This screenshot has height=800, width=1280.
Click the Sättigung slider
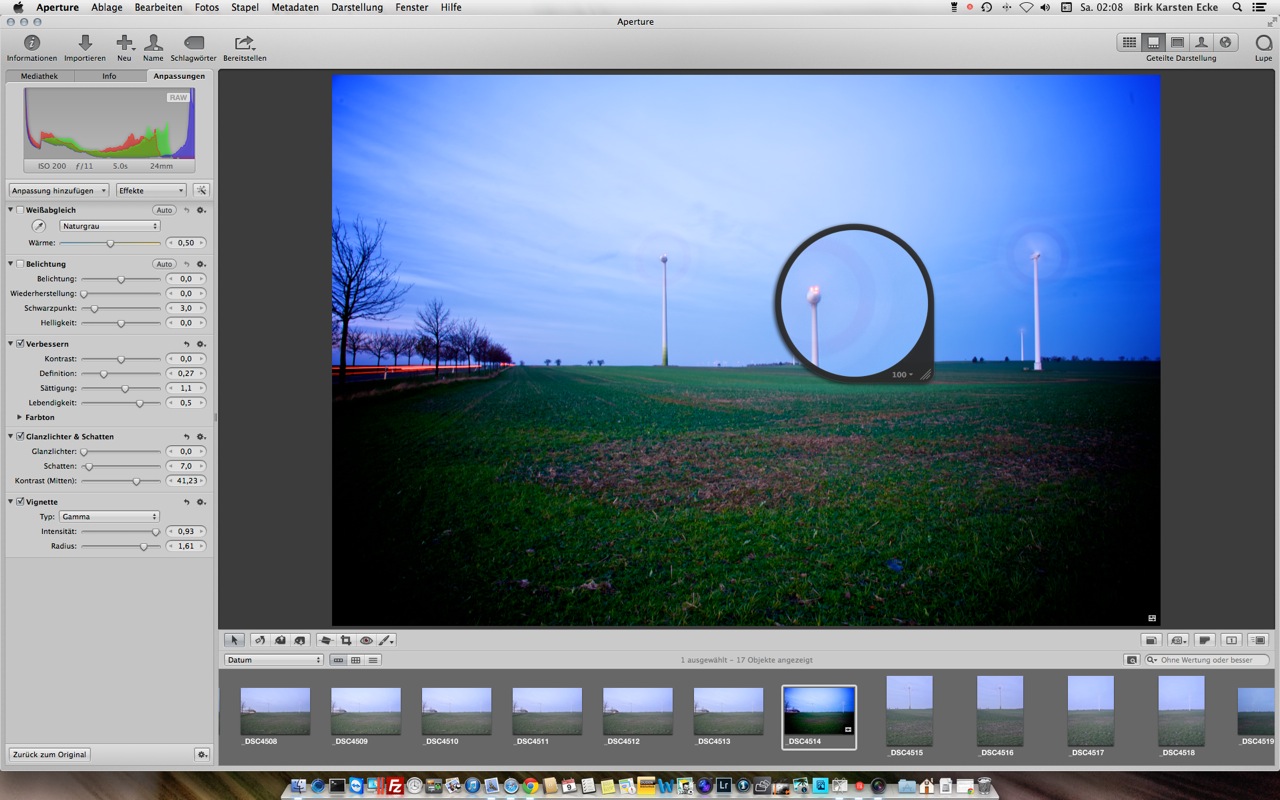[x=121, y=388]
